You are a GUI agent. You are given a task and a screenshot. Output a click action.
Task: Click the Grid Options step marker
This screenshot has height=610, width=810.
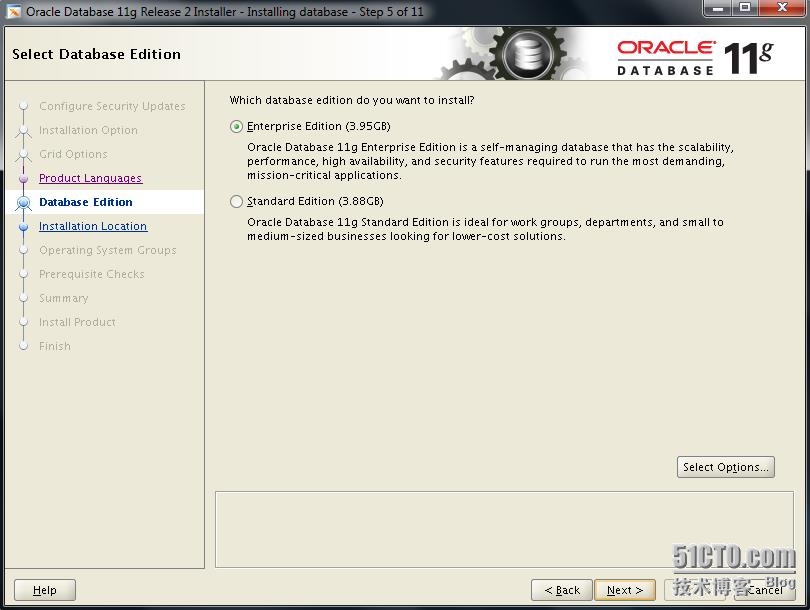tap(23, 154)
